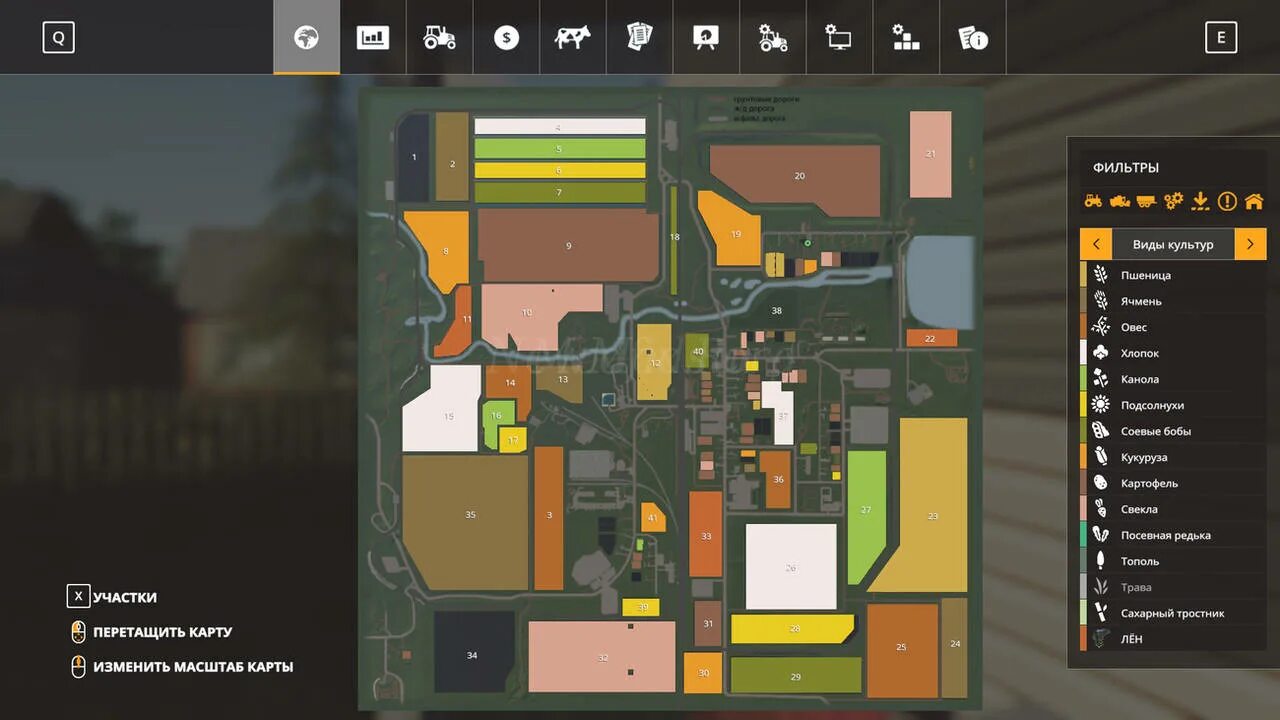Toggle Ячмень crop filter
Viewport: 1280px width, 720px height.
1173,301
